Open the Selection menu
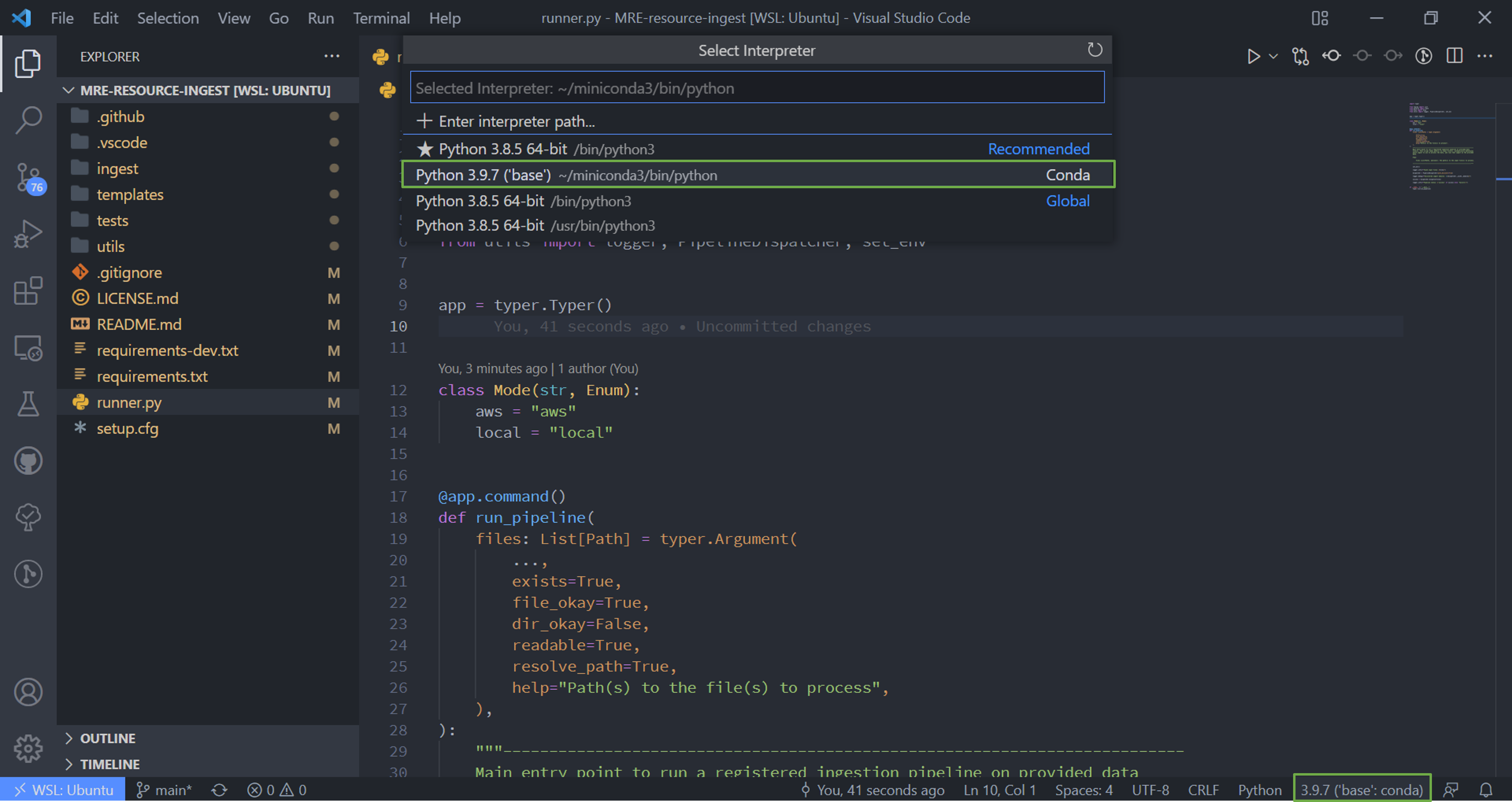Screen dimensions: 1512x802 (168, 18)
